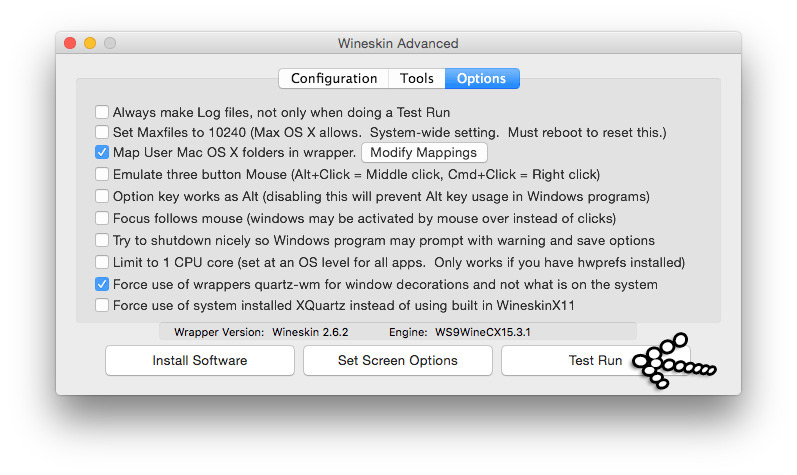This screenshot has height=475, width=797.
Task: Open Install Software
Action: 200,360
